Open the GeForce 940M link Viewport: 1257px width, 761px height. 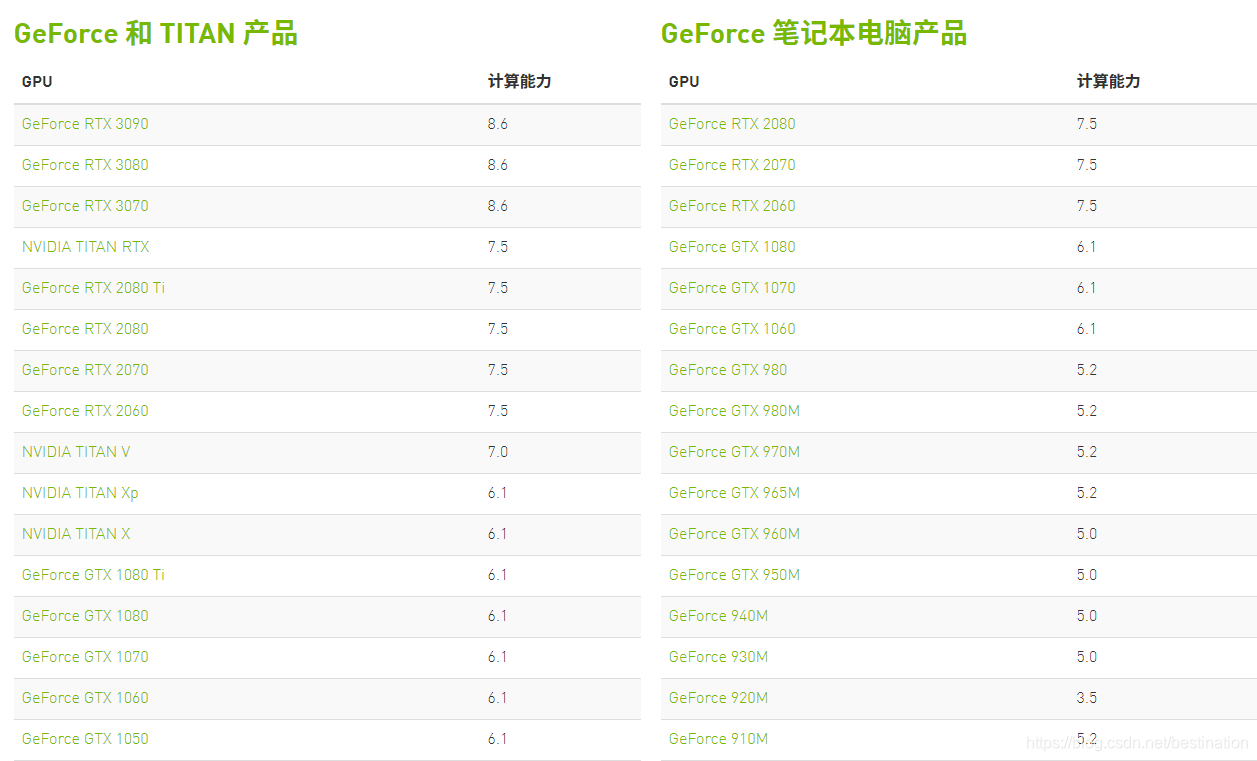[718, 616]
